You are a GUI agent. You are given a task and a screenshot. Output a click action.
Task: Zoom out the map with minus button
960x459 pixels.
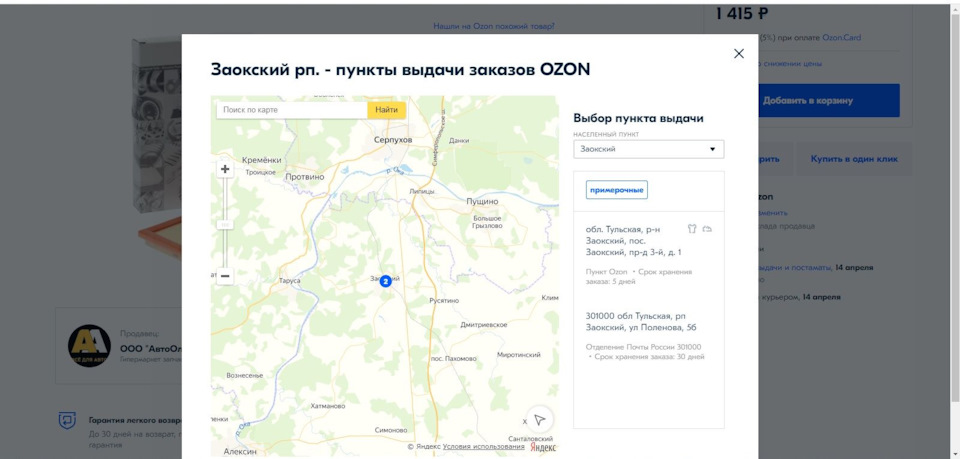point(225,277)
